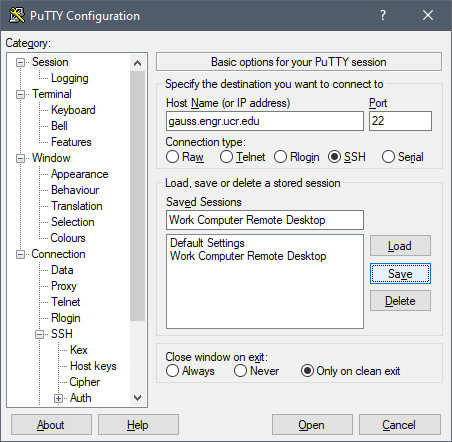The height and width of the screenshot is (442, 452).
Task: Open the SSH category in tree
Action: [62, 334]
